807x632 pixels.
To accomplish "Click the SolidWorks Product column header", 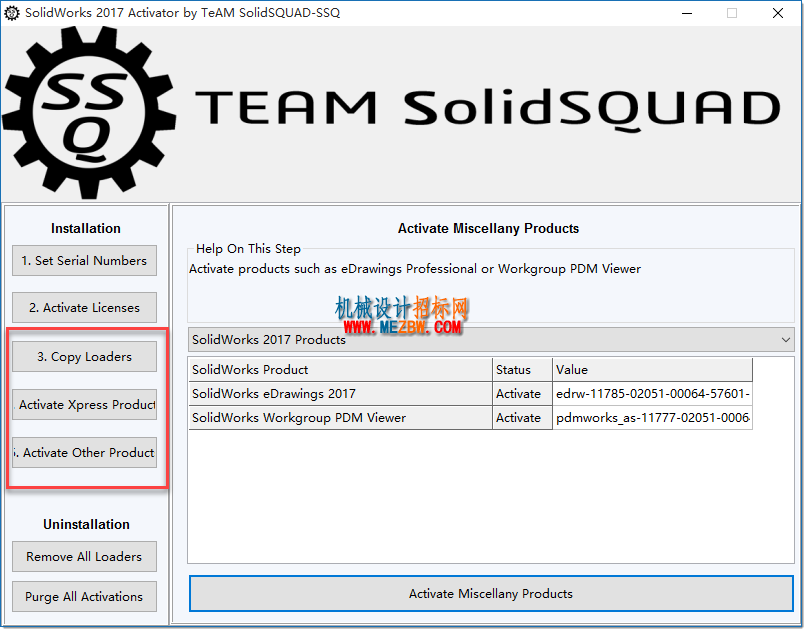I will pyautogui.click(x=340, y=370).
